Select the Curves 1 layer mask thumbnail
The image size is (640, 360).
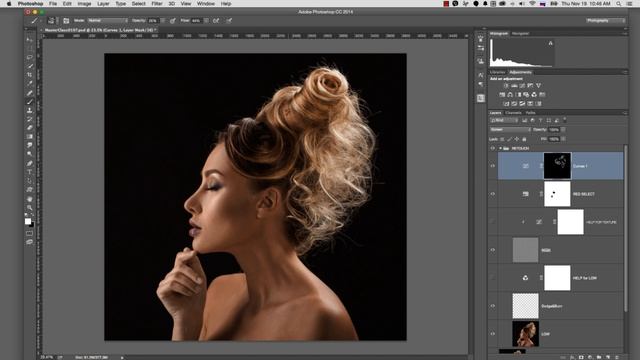click(x=557, y=166)
